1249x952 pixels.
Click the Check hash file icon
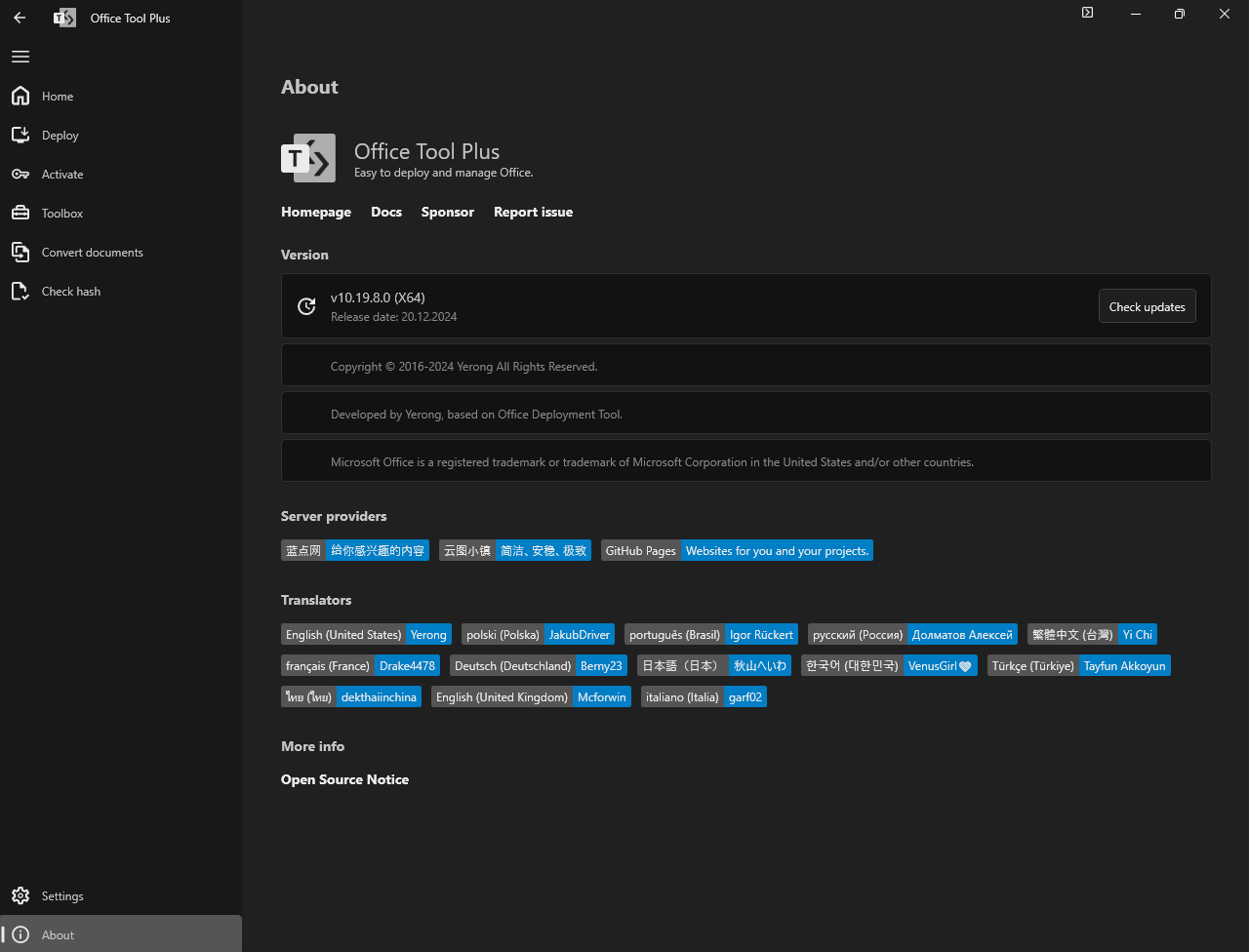click(x=20, y=291)
